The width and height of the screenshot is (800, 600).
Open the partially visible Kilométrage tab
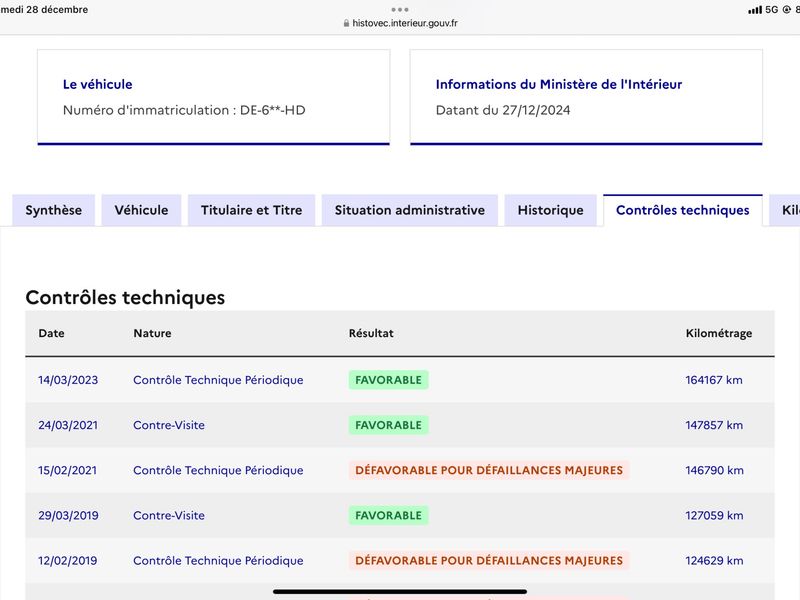786,210
